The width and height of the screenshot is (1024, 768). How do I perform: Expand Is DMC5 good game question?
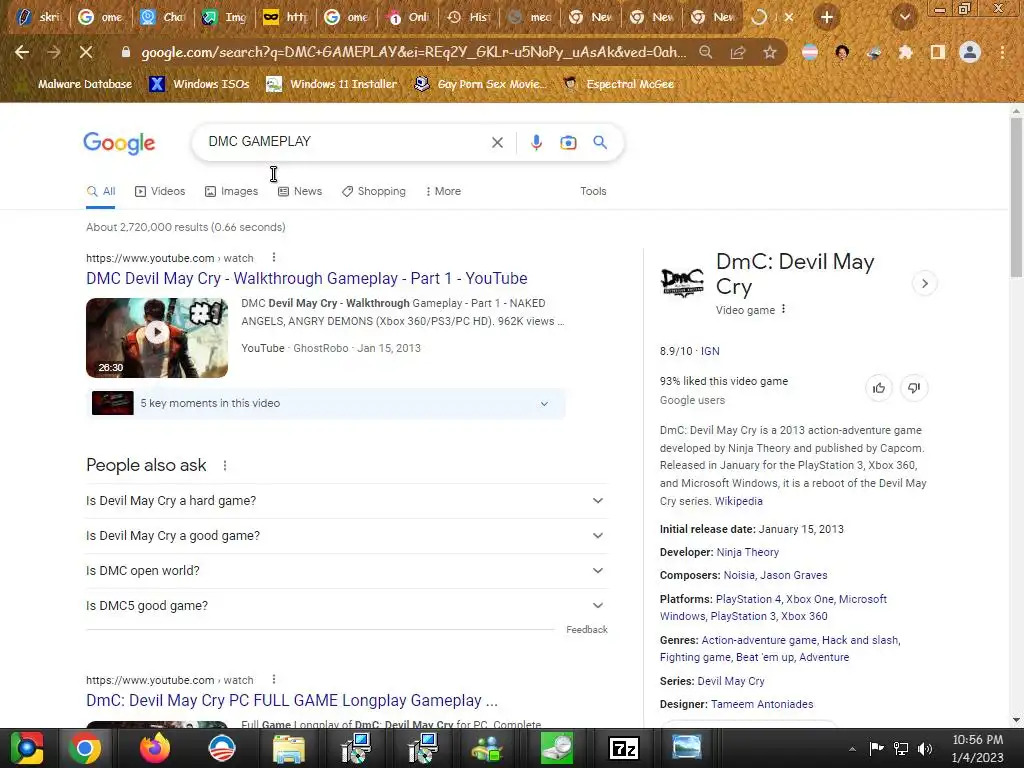(x=347, y=606)
